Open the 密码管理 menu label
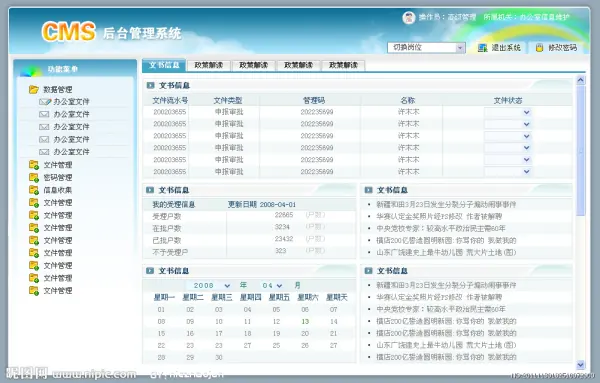Screen dimensions: 600x383 [58, 178]
